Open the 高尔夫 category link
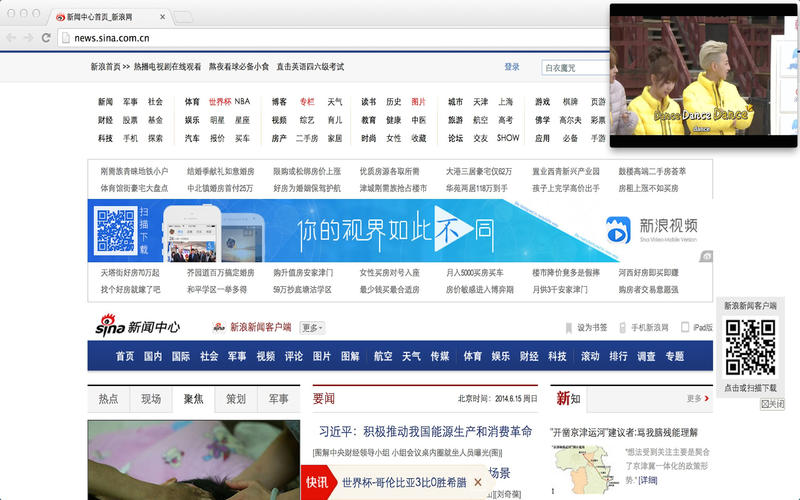The image size is (800, 500). pyautogui.click(x=570, y=120)
